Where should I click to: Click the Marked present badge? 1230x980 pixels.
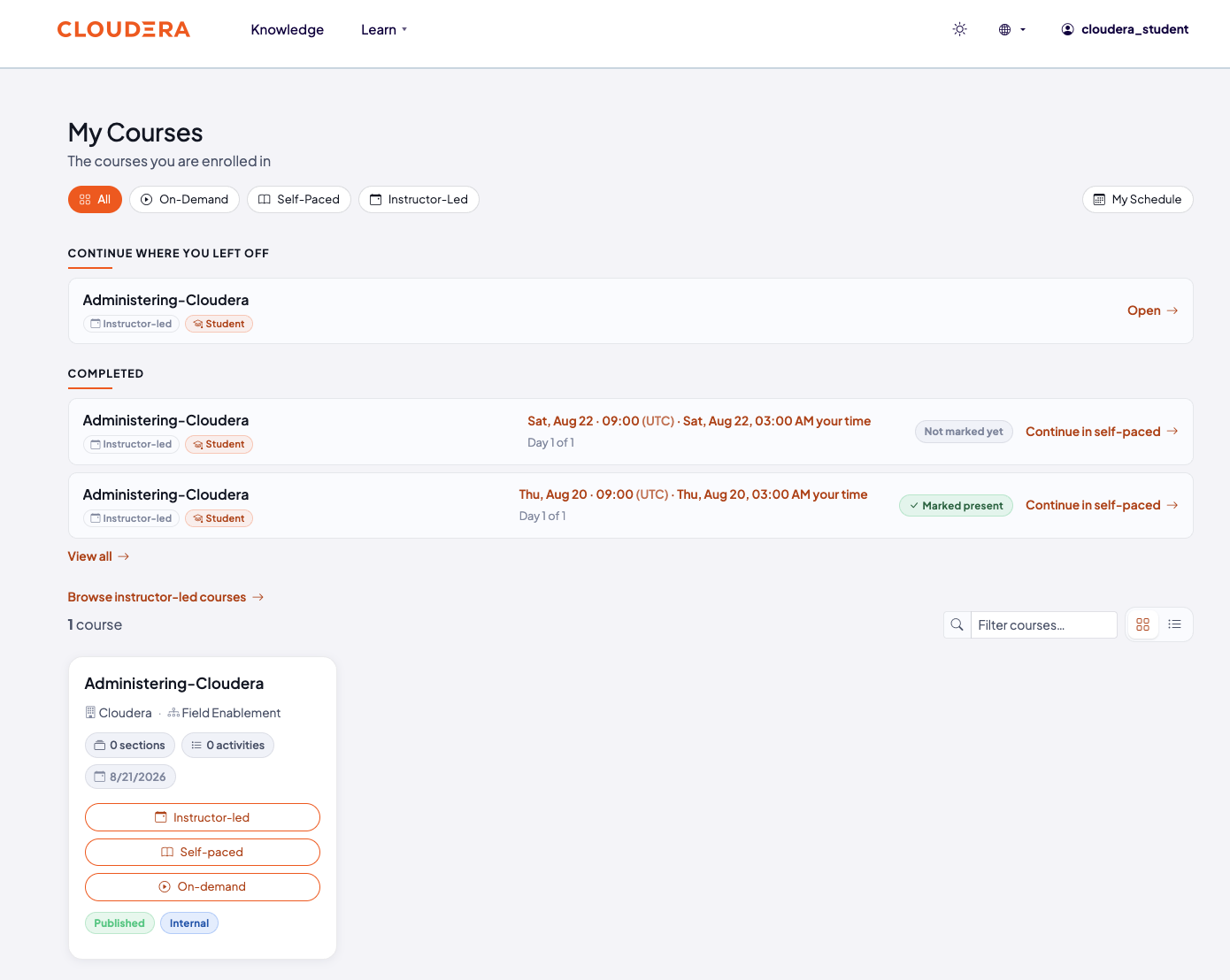point(956,505)
